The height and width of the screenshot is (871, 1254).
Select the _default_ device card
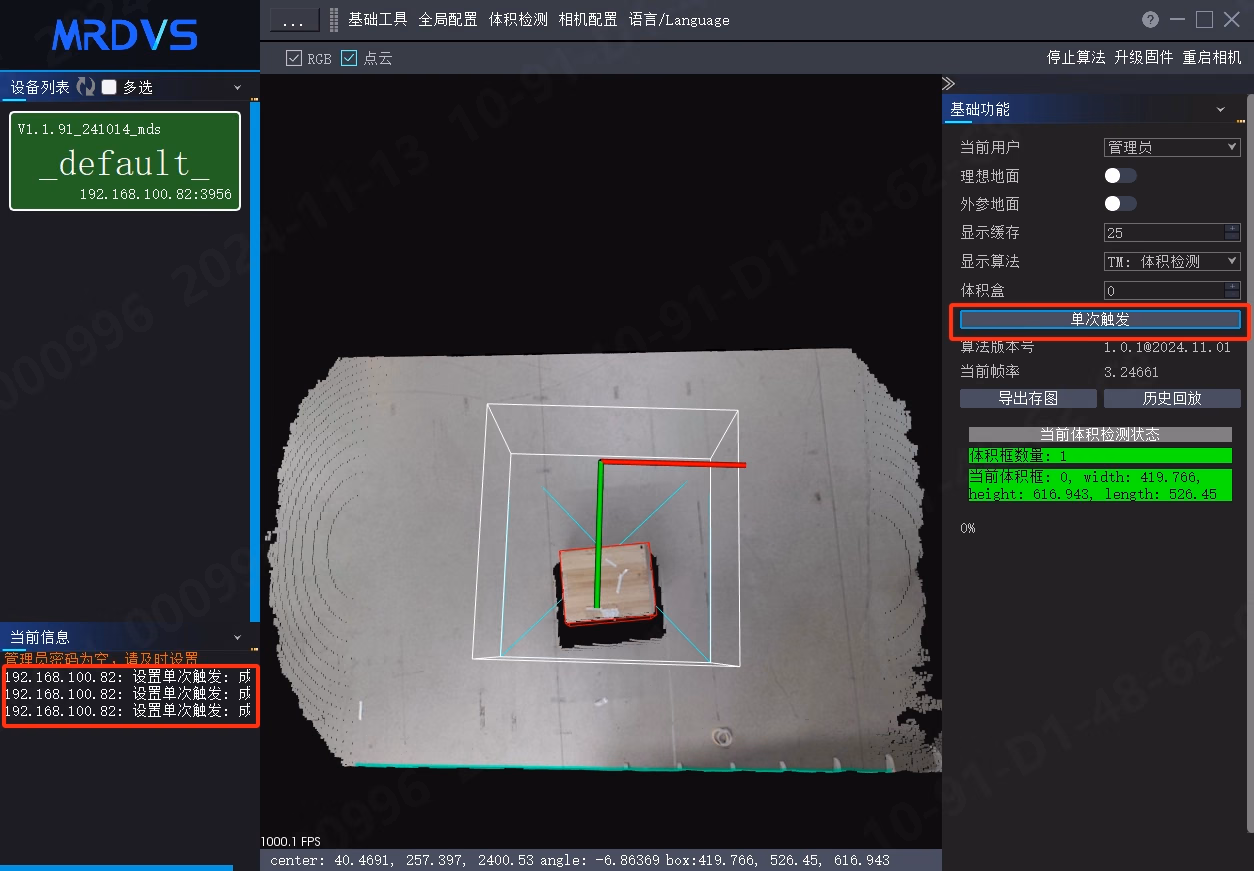pyautogui.click(x=125, y=161)
